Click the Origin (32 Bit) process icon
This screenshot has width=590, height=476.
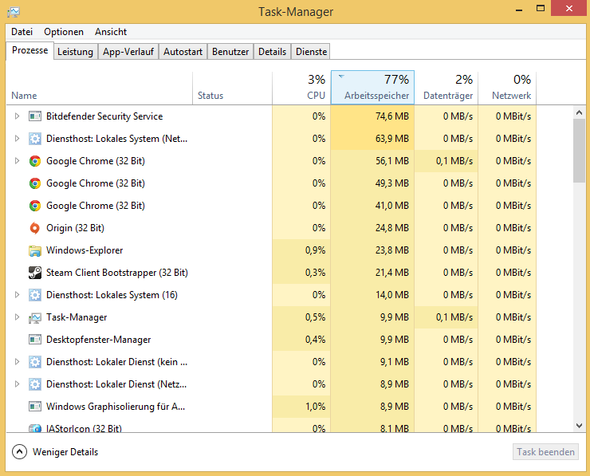point(35,228)
